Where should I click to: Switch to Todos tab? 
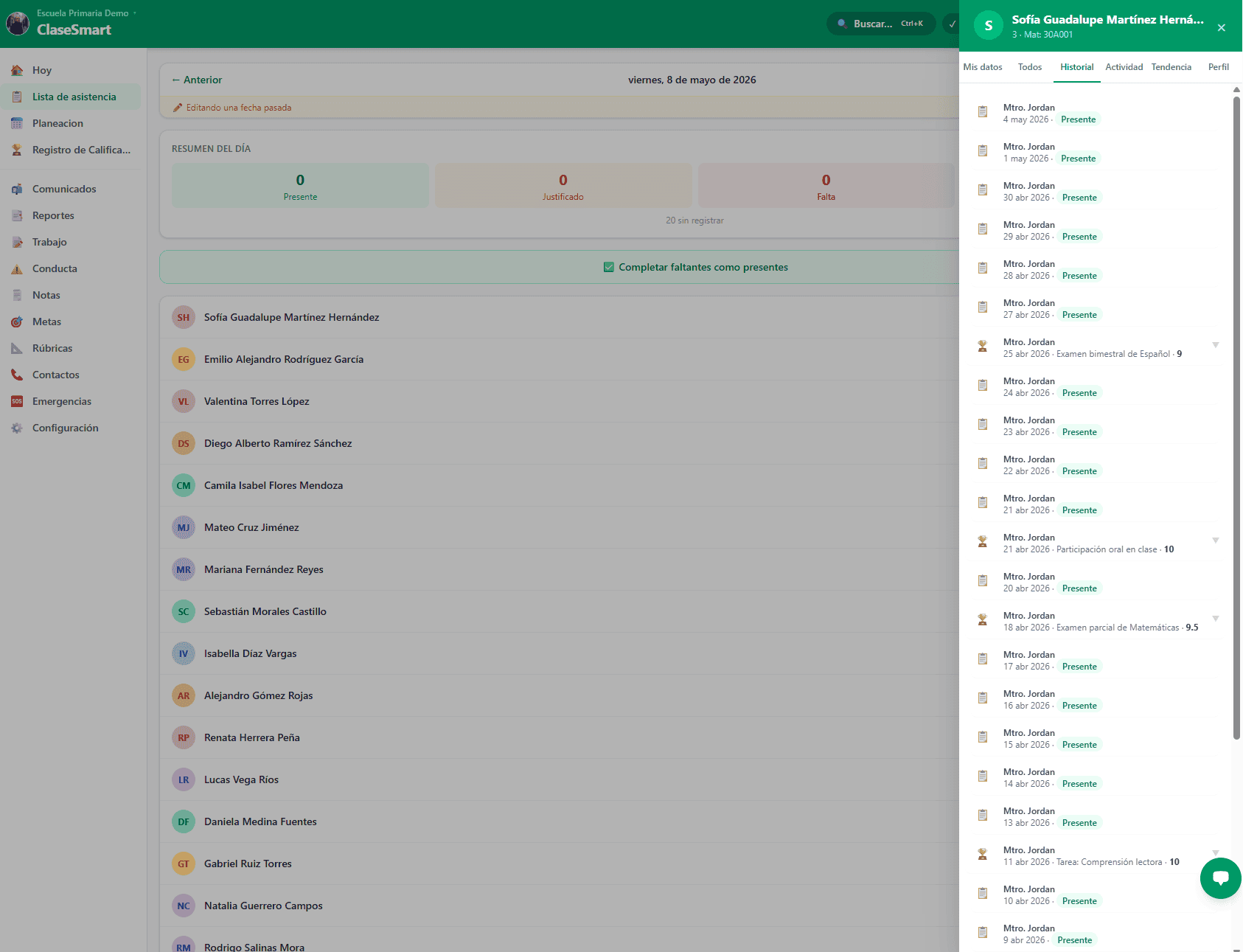[x=1029, y=67]
